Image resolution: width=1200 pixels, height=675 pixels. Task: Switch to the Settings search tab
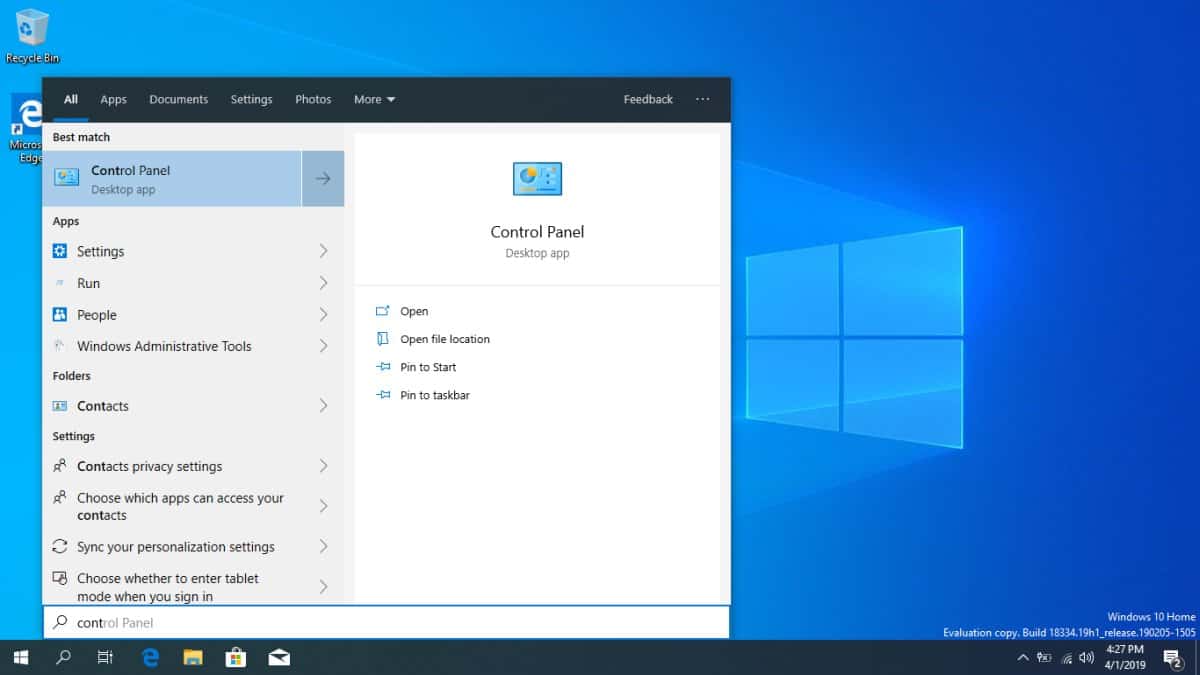click(x=251, y=99)
